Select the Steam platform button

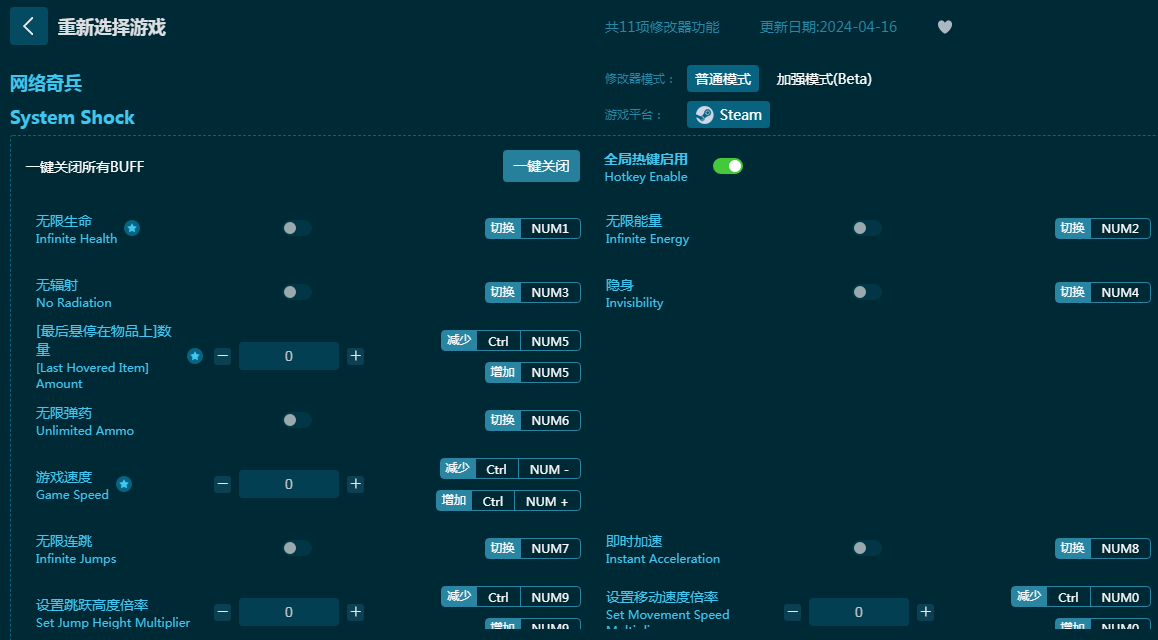728,114
